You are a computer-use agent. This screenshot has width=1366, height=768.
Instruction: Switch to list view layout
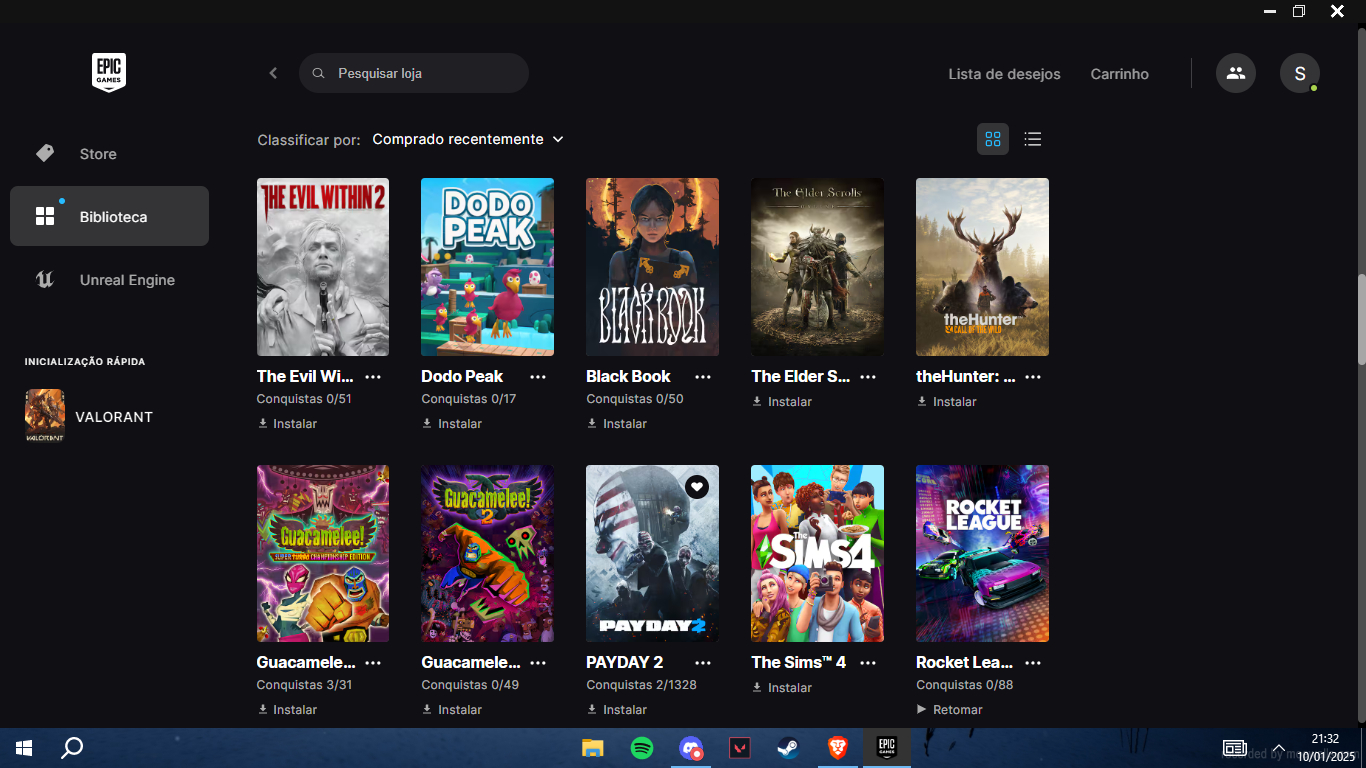[1033, 139]
